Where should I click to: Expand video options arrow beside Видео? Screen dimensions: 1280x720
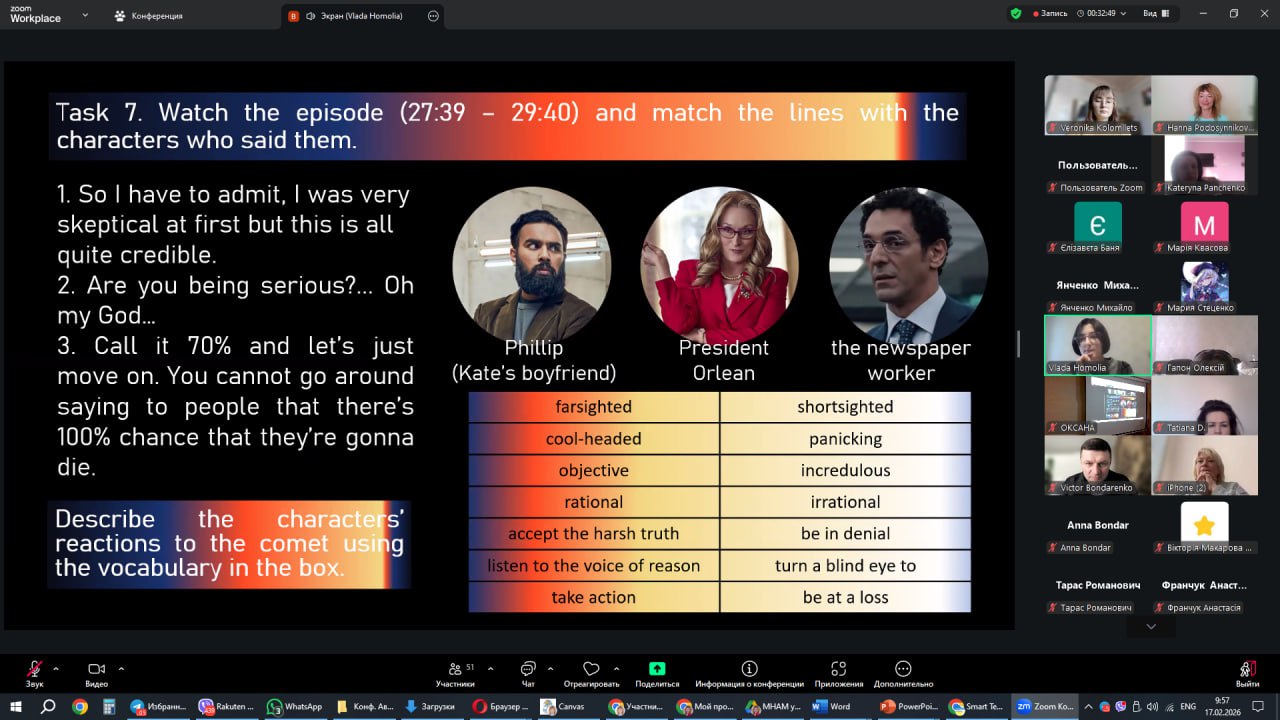(x=121, y=668)
